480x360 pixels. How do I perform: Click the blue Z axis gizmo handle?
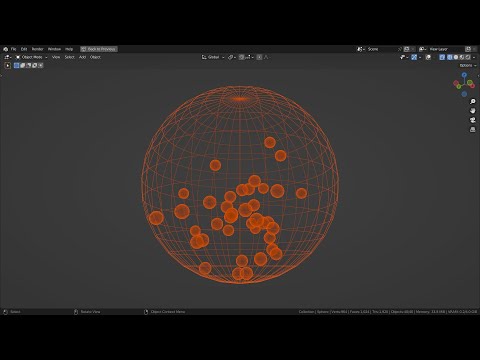tap(464, 76)
